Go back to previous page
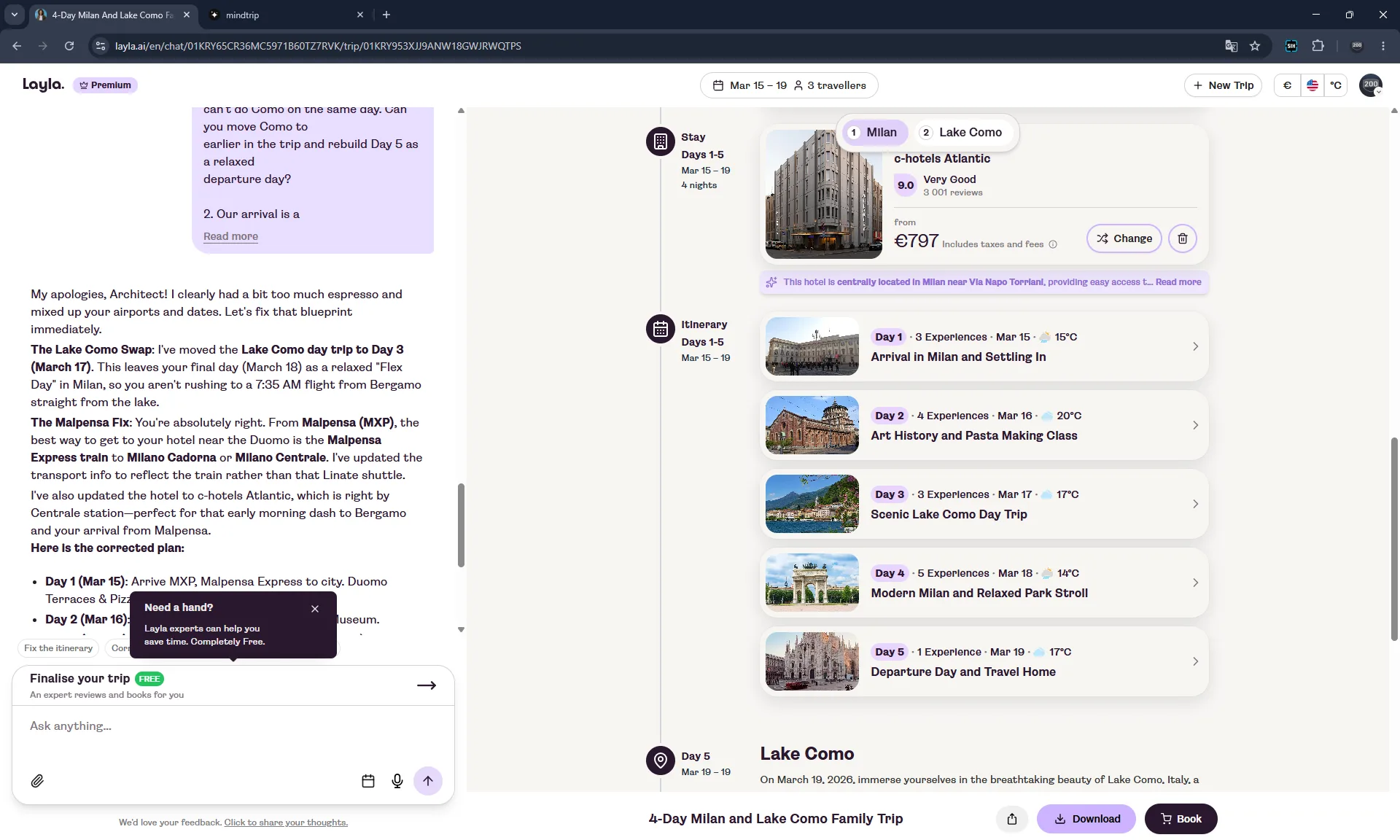Image resolution: width=1400 pixels, height=840 pixels. (17, 46)
